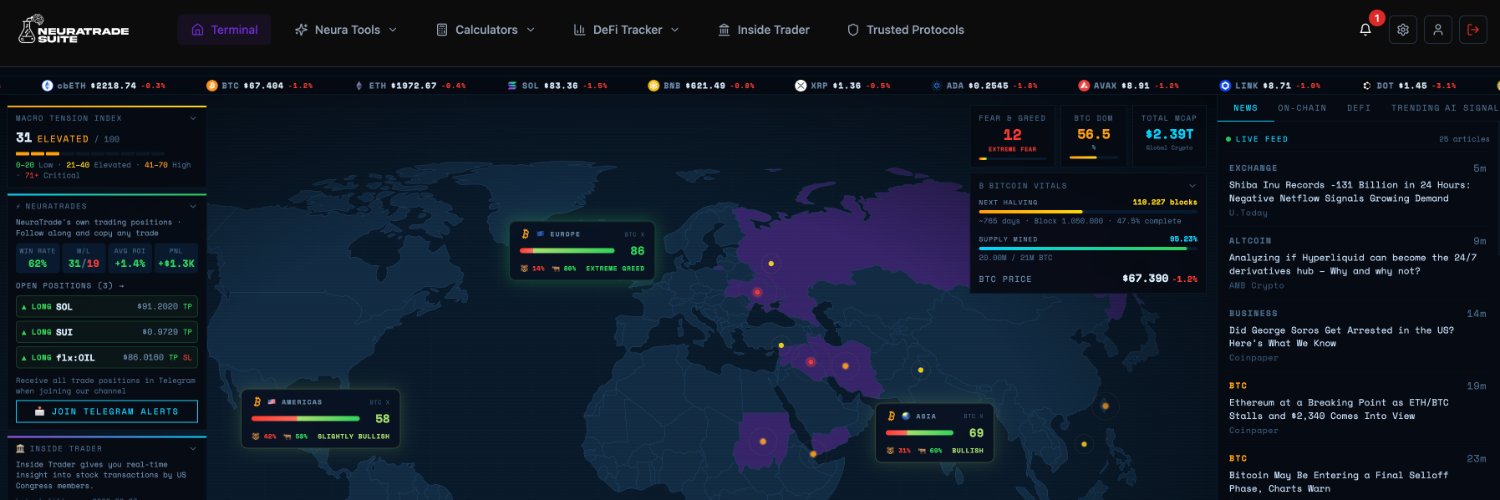
Task: Open Inside Trader in top navigation
Action: click(764, 30)
